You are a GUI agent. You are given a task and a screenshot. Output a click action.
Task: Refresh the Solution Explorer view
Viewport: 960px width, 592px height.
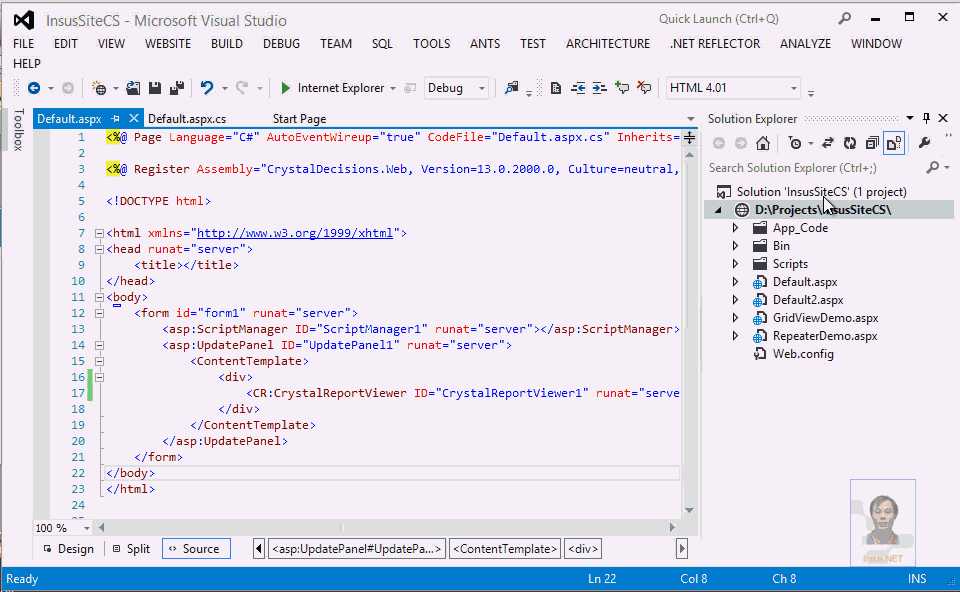click(x=850, y=143)
